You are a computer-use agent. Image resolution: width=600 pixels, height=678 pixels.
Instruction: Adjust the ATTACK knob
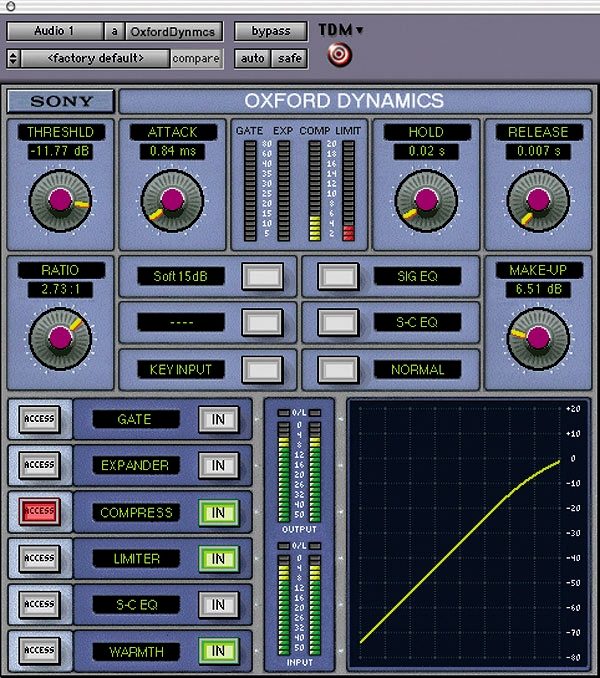coord(172,201)
